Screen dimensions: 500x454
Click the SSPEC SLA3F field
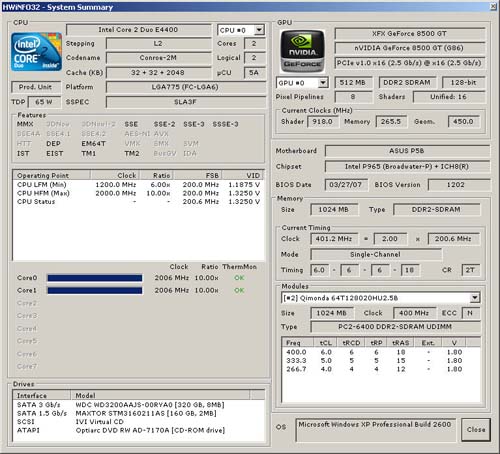pos(185,102)
